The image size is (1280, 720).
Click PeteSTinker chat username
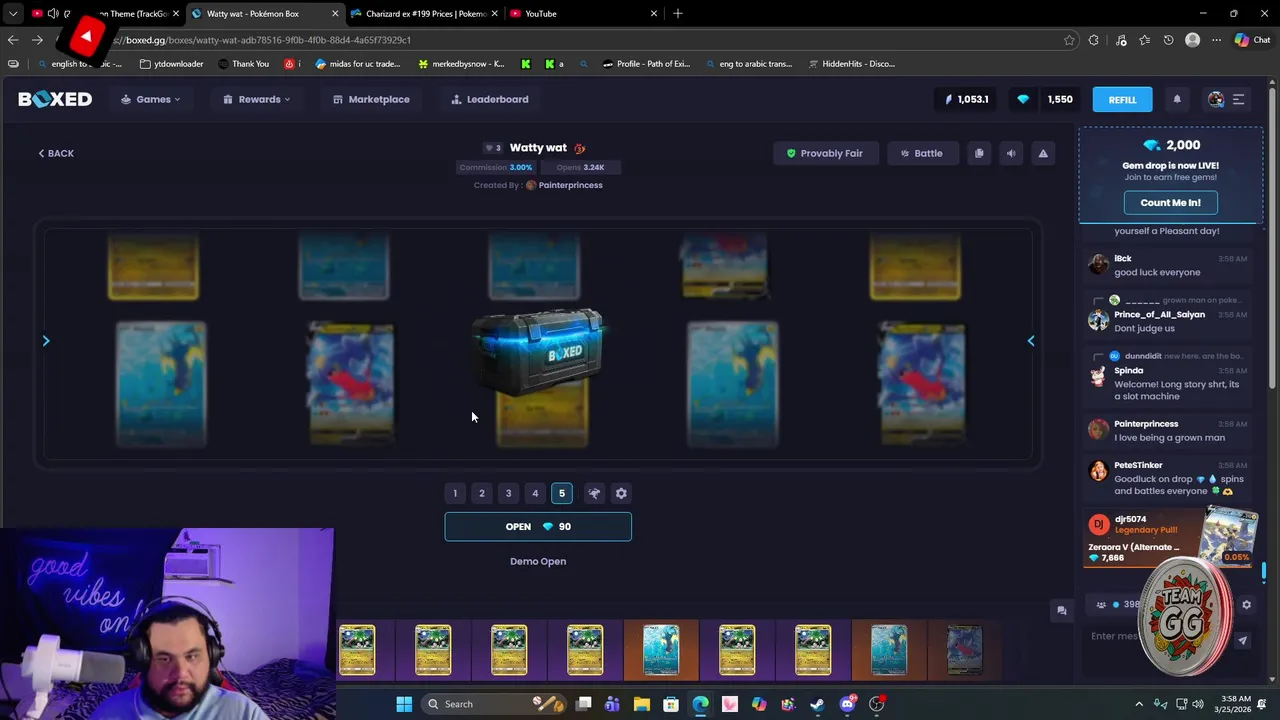(1138, 465)
